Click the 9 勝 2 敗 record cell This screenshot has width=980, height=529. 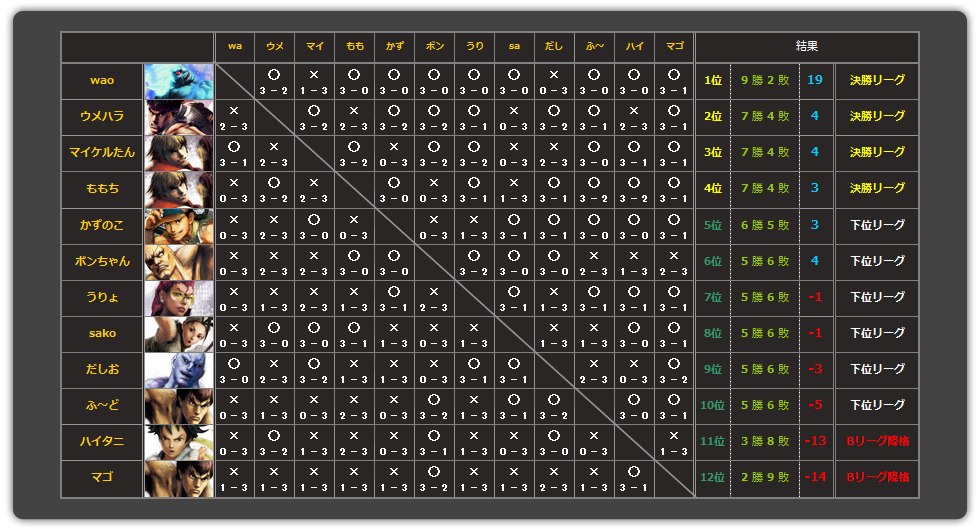pyautogui.click(x=765, y=81)
